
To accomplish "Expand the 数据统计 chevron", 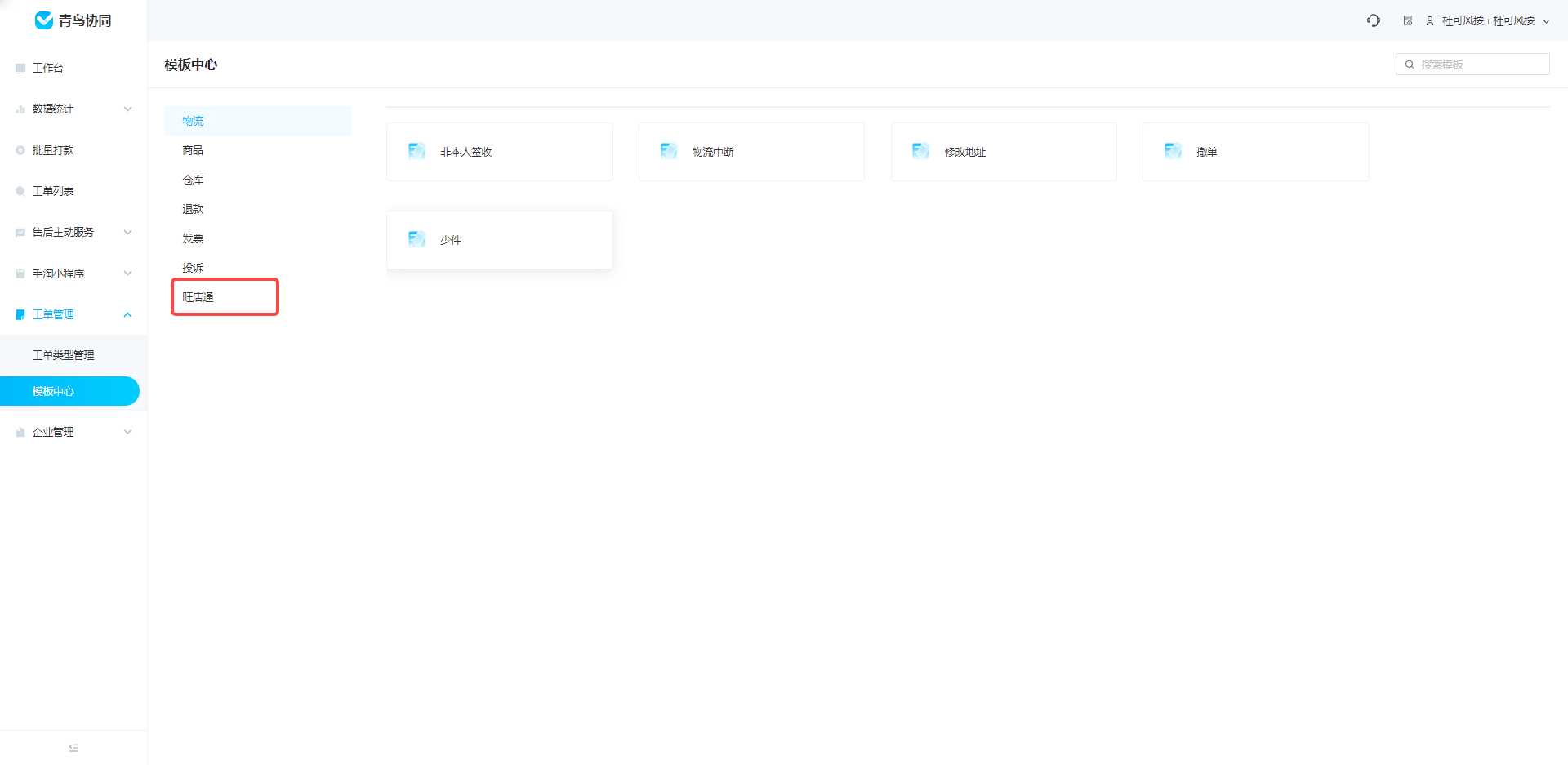I will pos(127,109).
